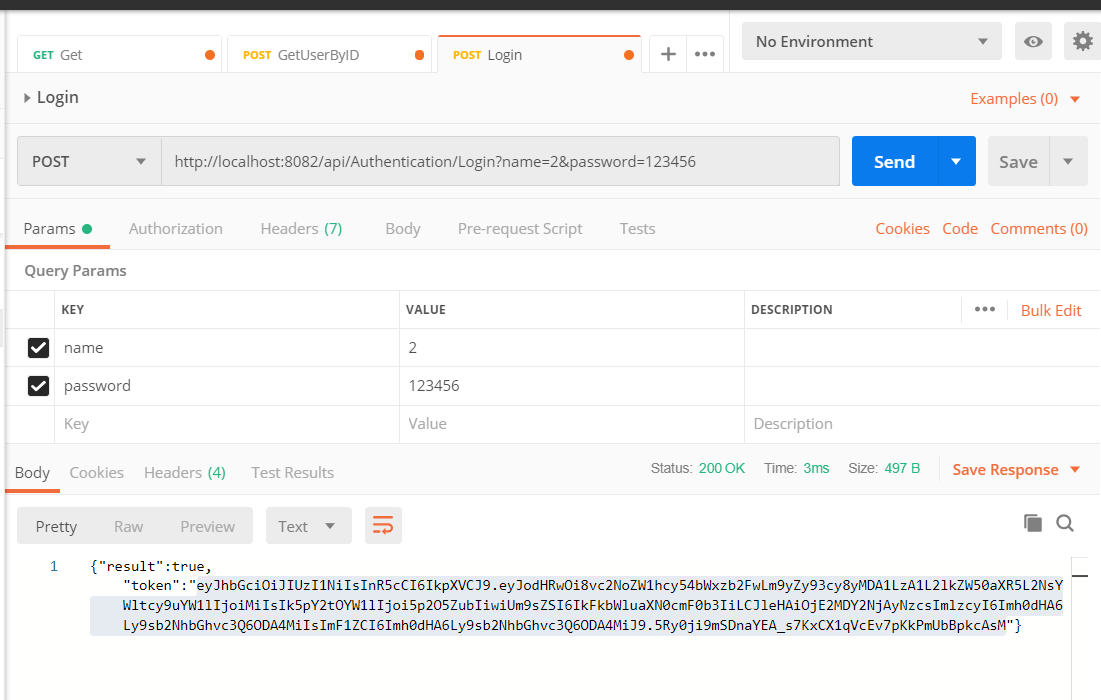Open Pre-request Script tab
The height and width of the screenshot is (700, 1101).
click(x=520, y=229)
